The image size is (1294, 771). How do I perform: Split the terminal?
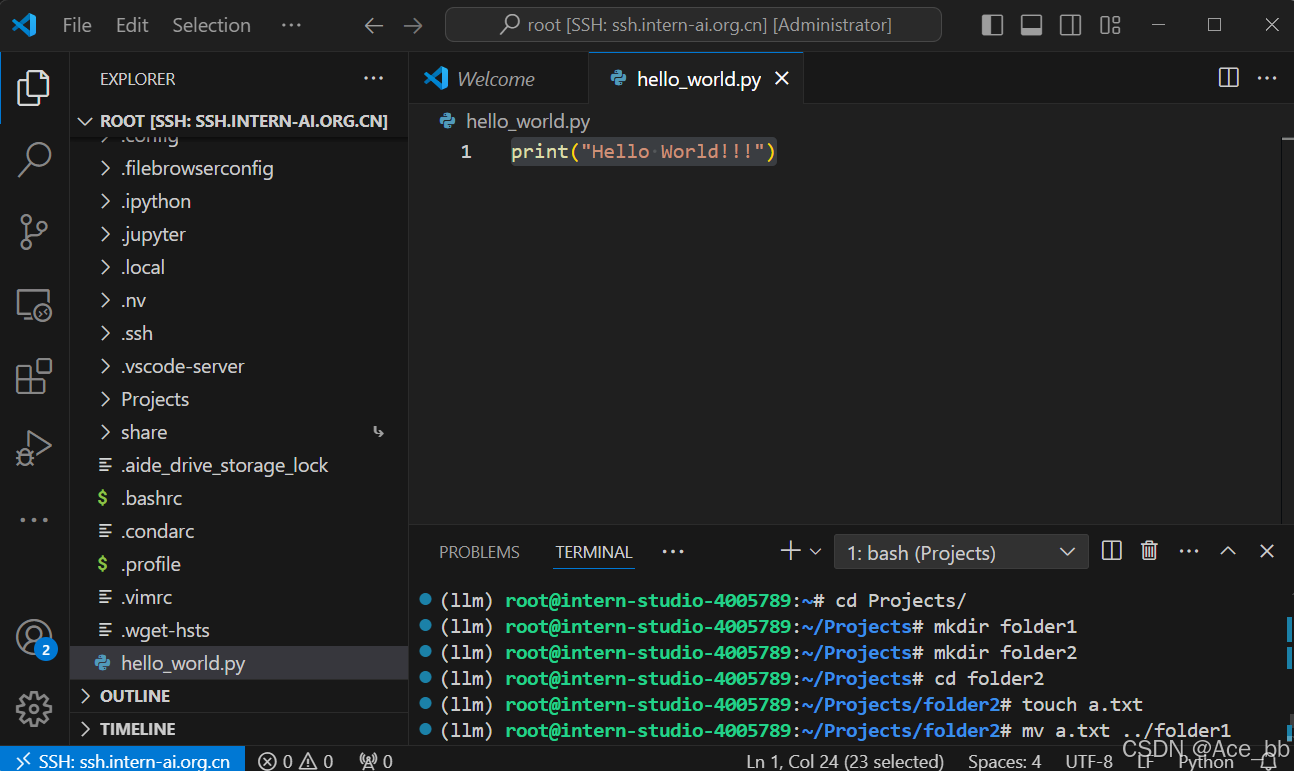[1111, 550]
